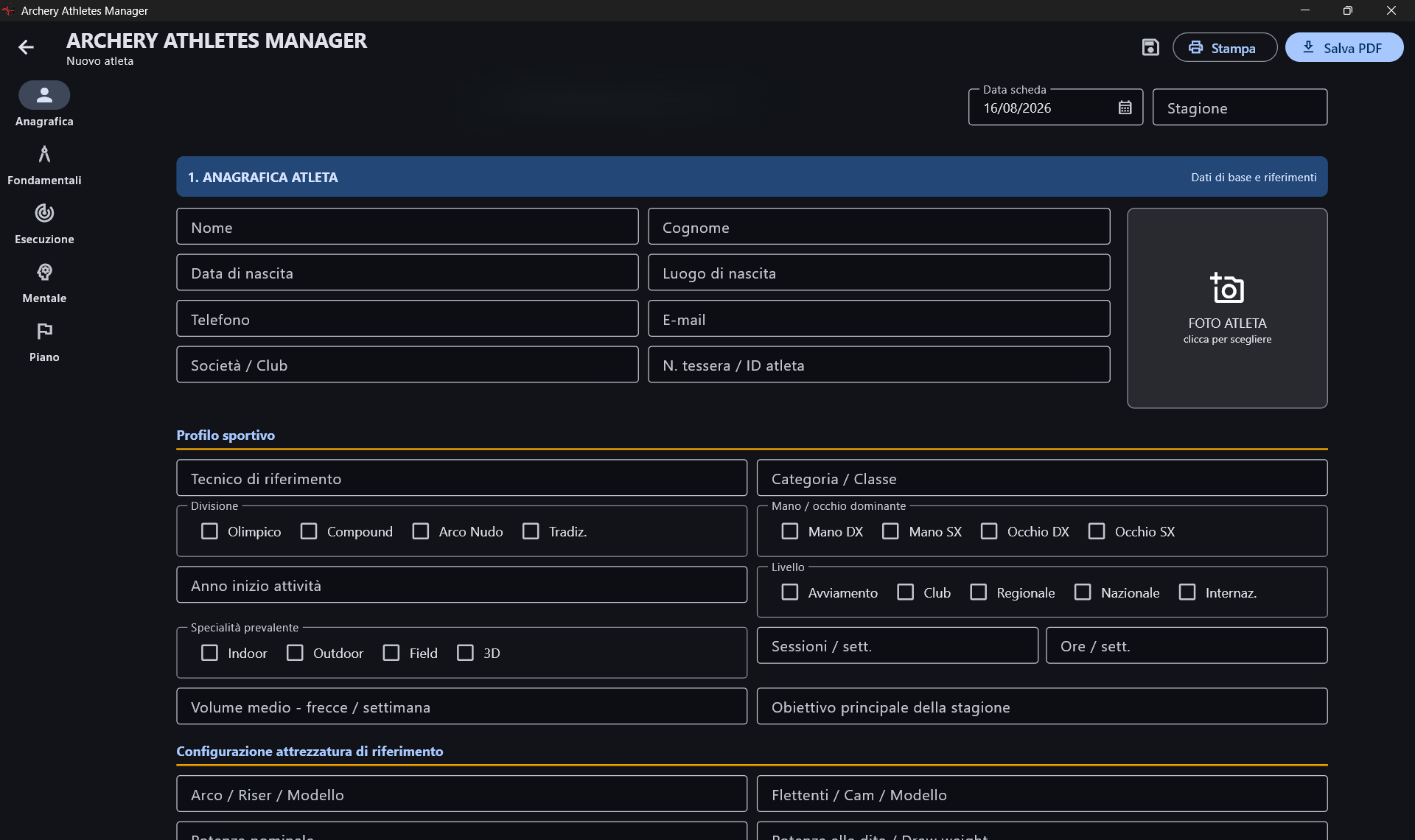Click the Stagione field
The height and width of the screenshot is (840, 1415).
click(1240, 108)
